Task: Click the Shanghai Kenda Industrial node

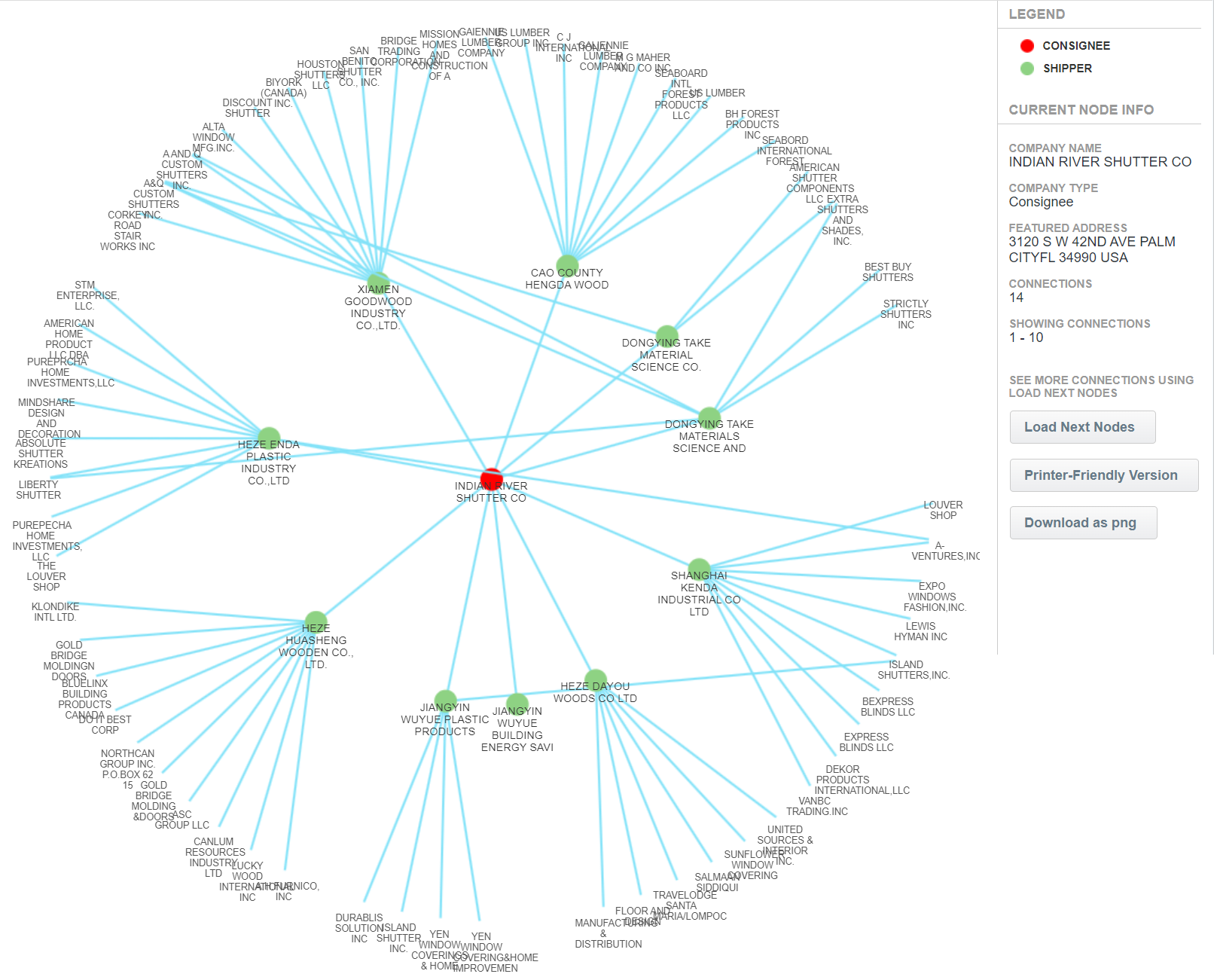Action: coord(699,569)
